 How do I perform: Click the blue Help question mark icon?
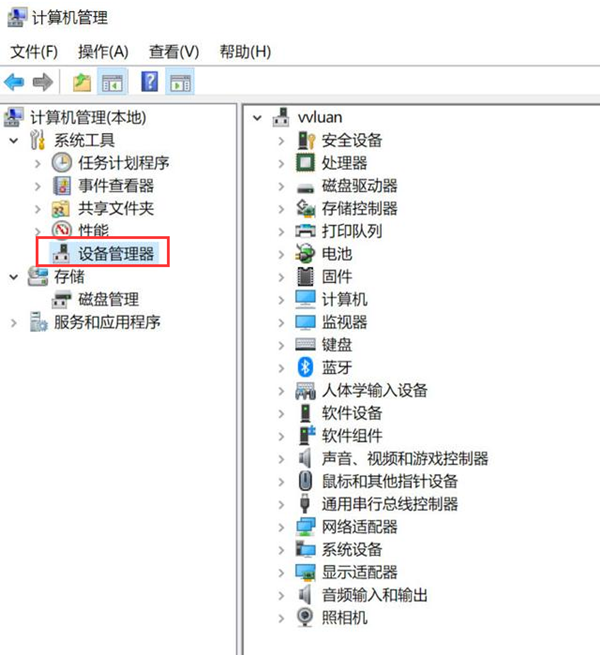pos(150,81)
